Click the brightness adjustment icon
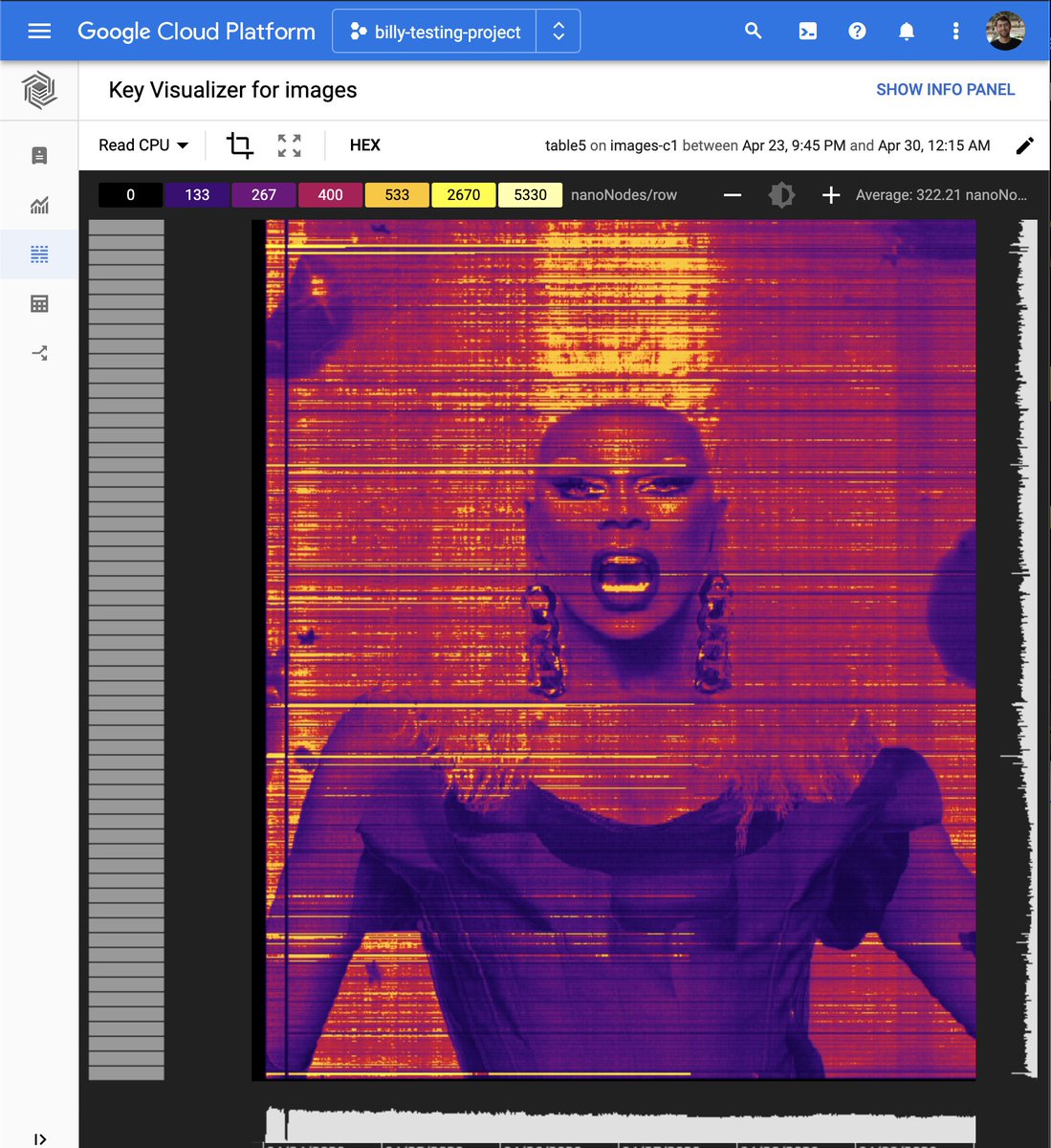Viewport: 1051px width, 1148px height. (x=781, y=195)
